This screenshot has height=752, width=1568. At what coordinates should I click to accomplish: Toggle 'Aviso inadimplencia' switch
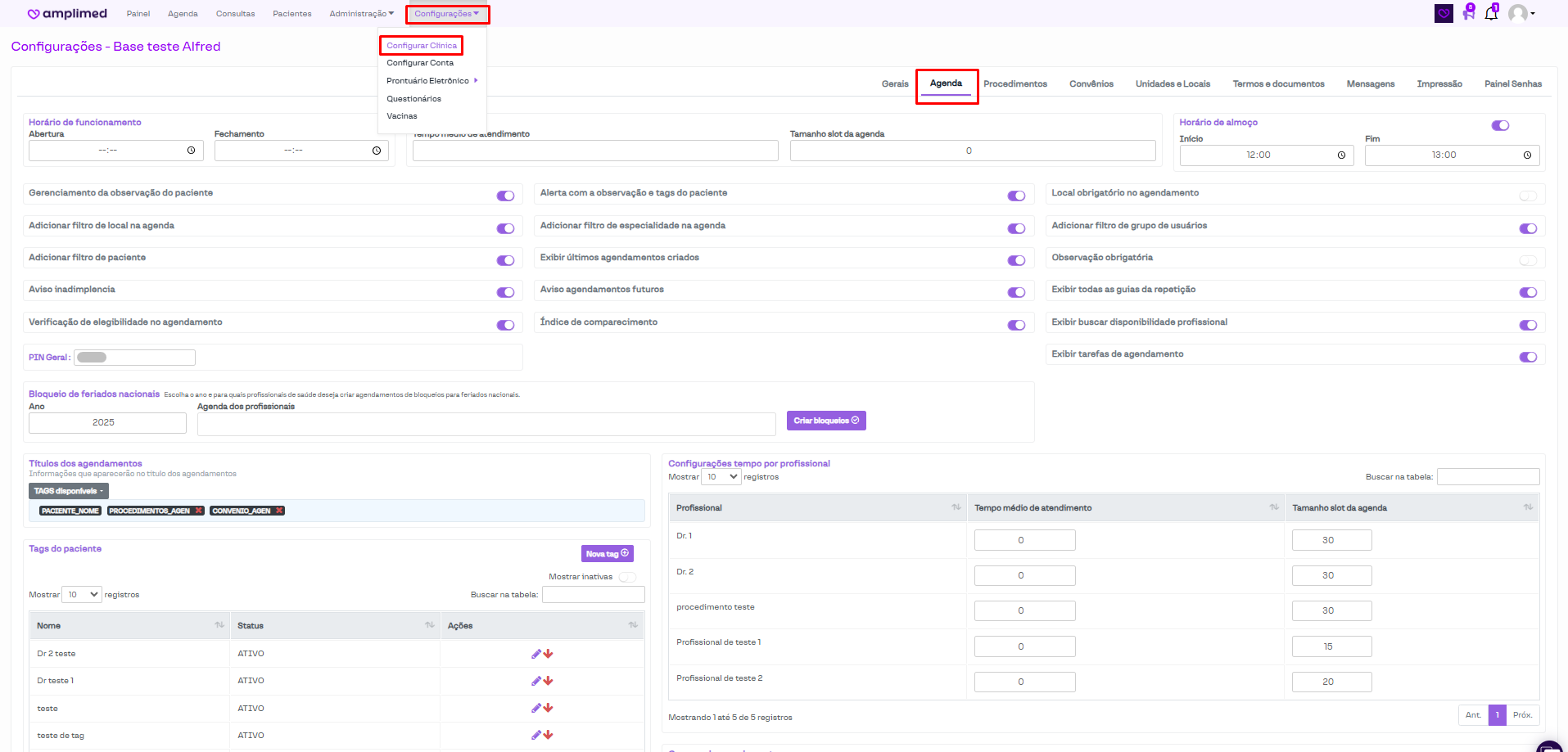click(505, 292)
